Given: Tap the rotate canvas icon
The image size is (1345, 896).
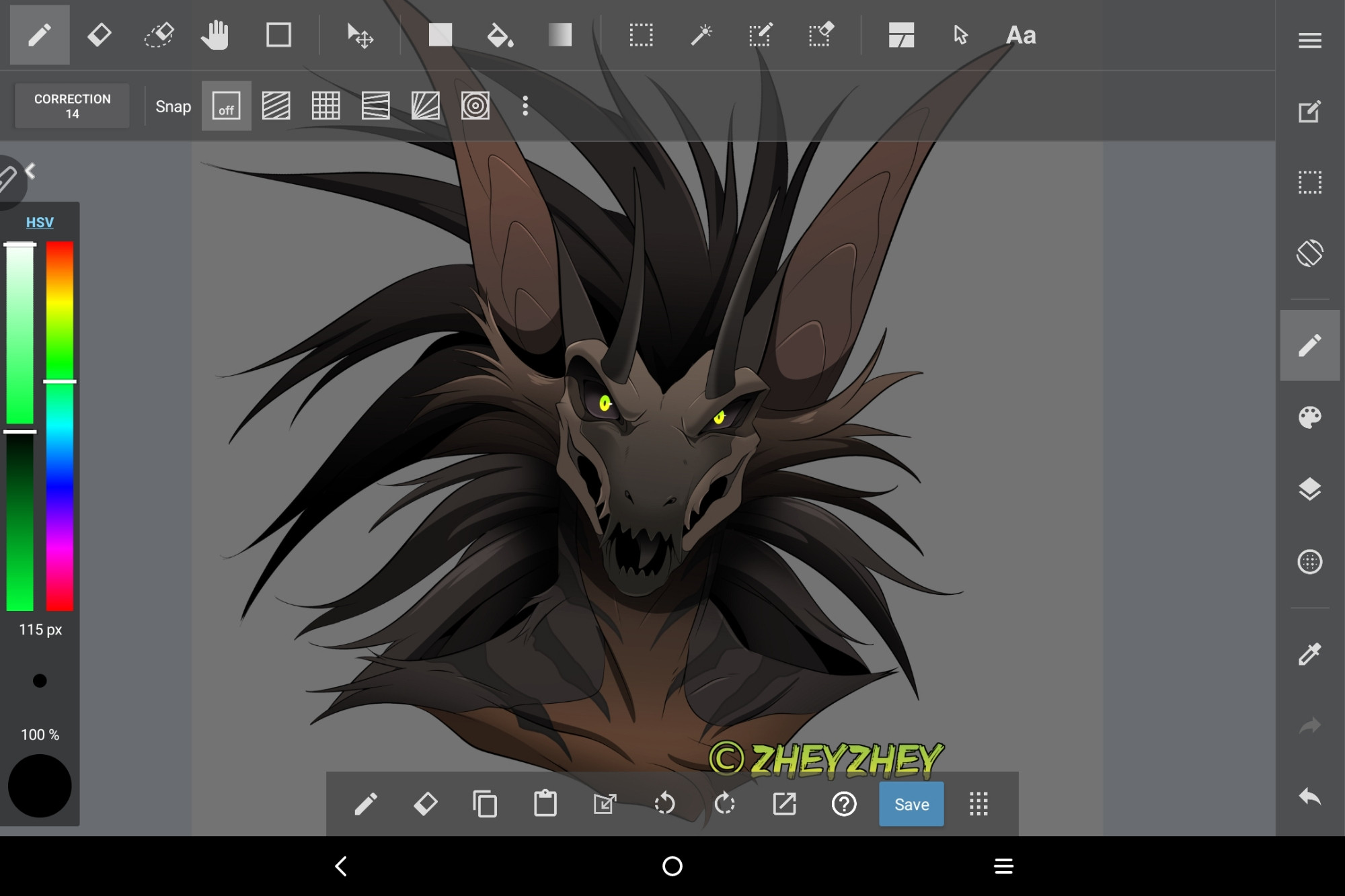Looking at the screenshot, I should [x=1310, y=253].
